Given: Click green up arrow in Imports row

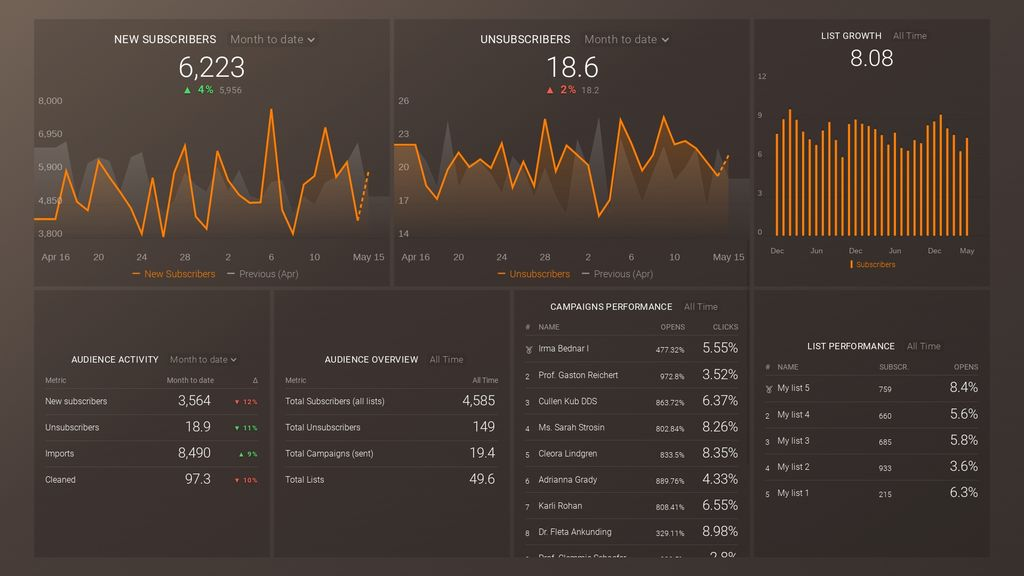Looking at the screenshot, I should tap(241, 454).
